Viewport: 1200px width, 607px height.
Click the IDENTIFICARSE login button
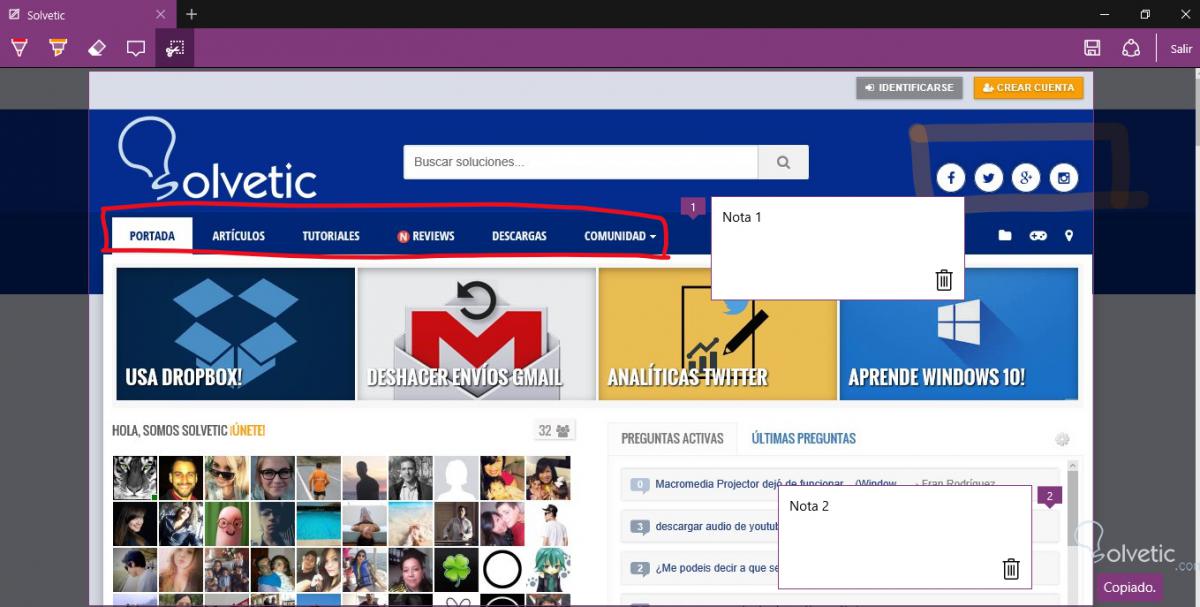(x=909, y=88)
